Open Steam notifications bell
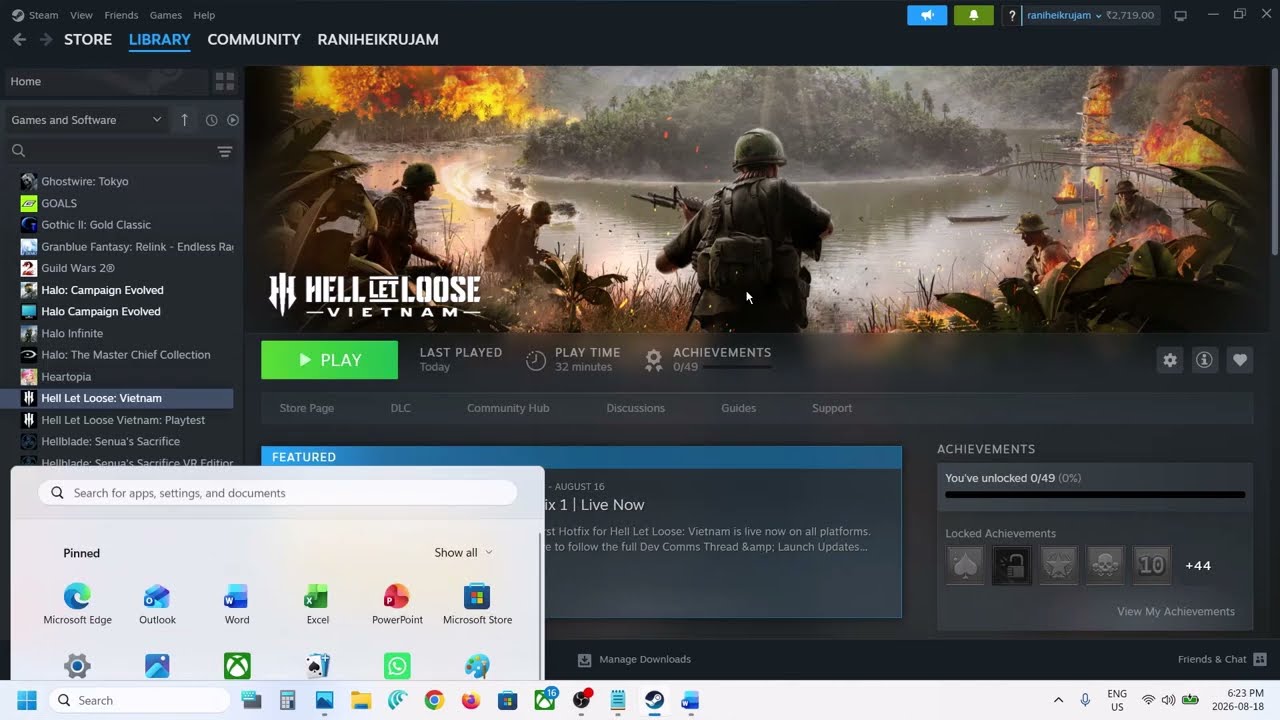The image size is (1280, 720). [974, 15]
